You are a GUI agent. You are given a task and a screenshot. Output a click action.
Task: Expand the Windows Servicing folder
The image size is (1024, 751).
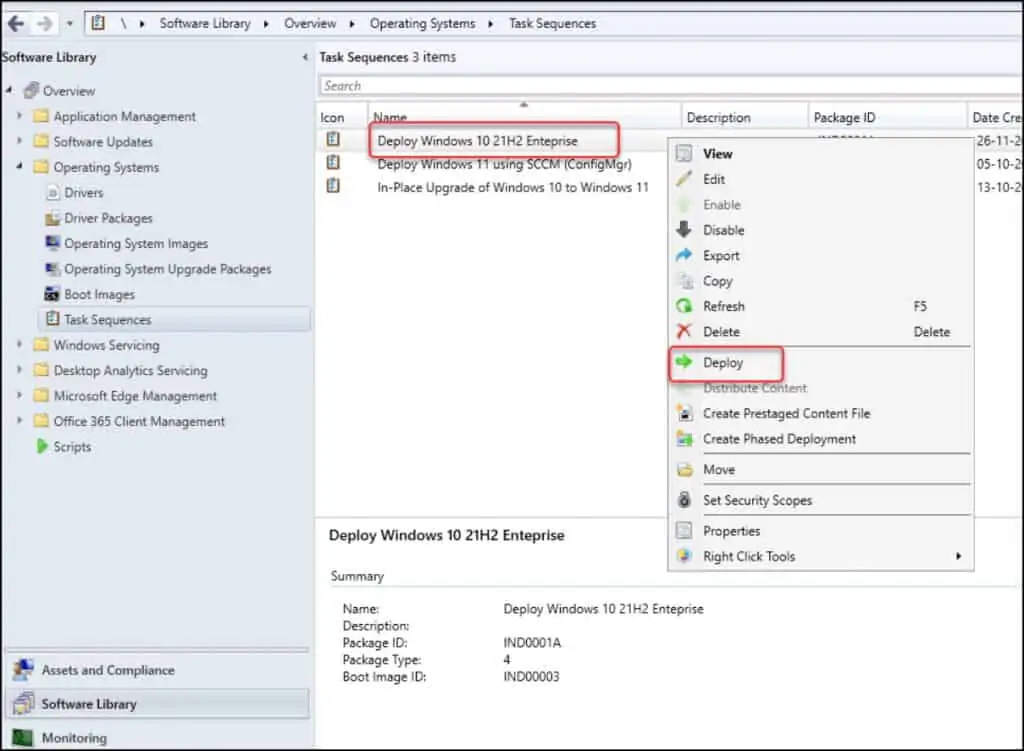20,344
